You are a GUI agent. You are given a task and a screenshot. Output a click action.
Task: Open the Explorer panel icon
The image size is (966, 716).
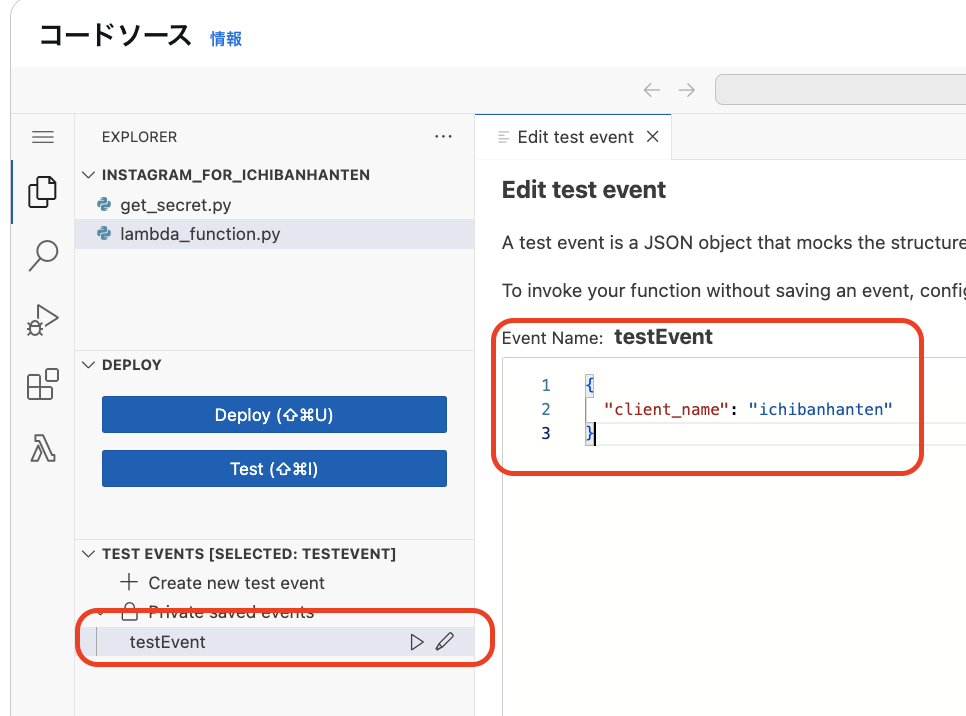[x=42, y=192]
